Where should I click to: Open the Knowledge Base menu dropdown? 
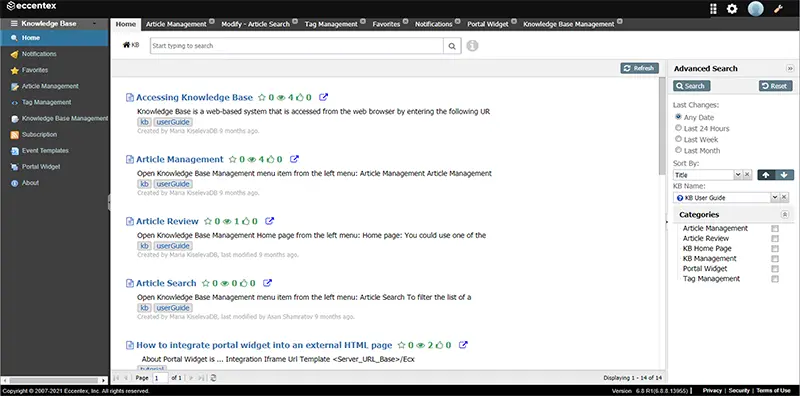tap(95, 23)
